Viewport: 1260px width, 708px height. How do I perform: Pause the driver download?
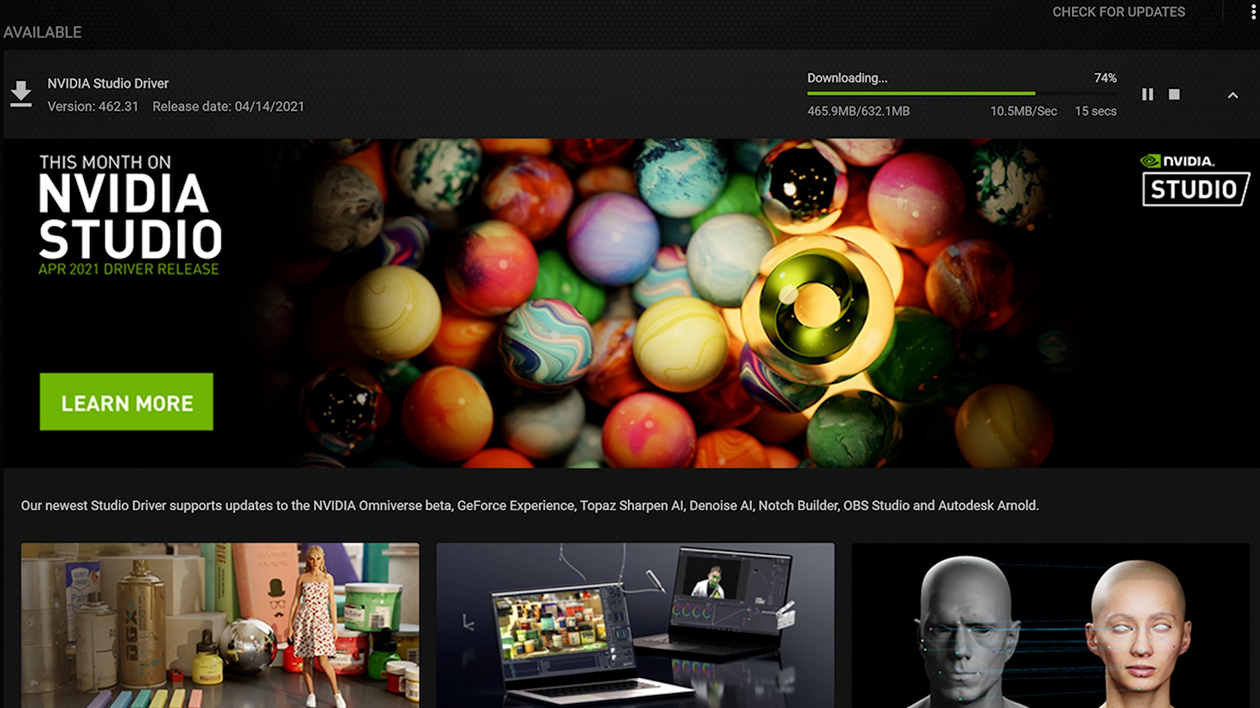click(x=1147, y=94)
